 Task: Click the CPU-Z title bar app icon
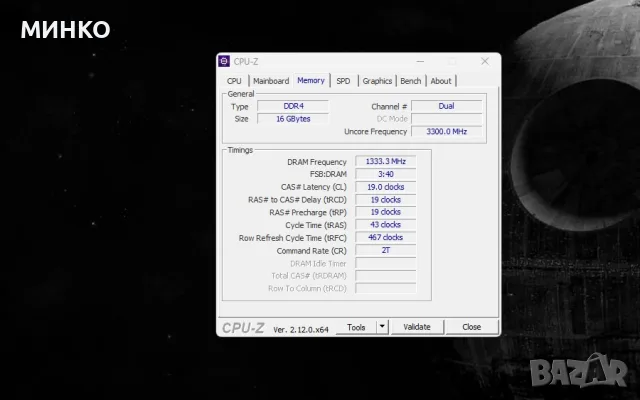[x=224, y=61]
